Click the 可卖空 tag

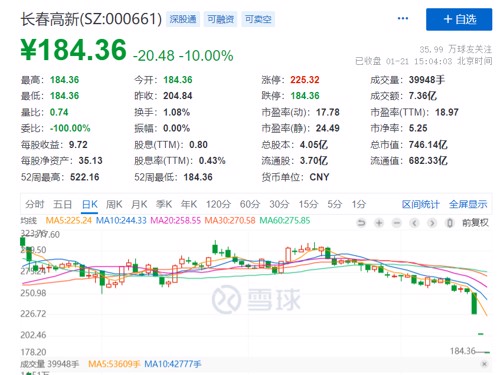[x=258, y=19]
